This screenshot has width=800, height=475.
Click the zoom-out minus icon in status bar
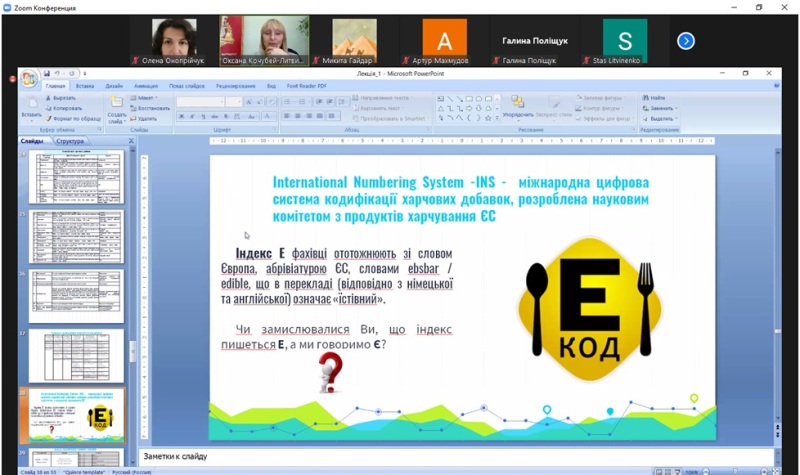click(706, 471)
